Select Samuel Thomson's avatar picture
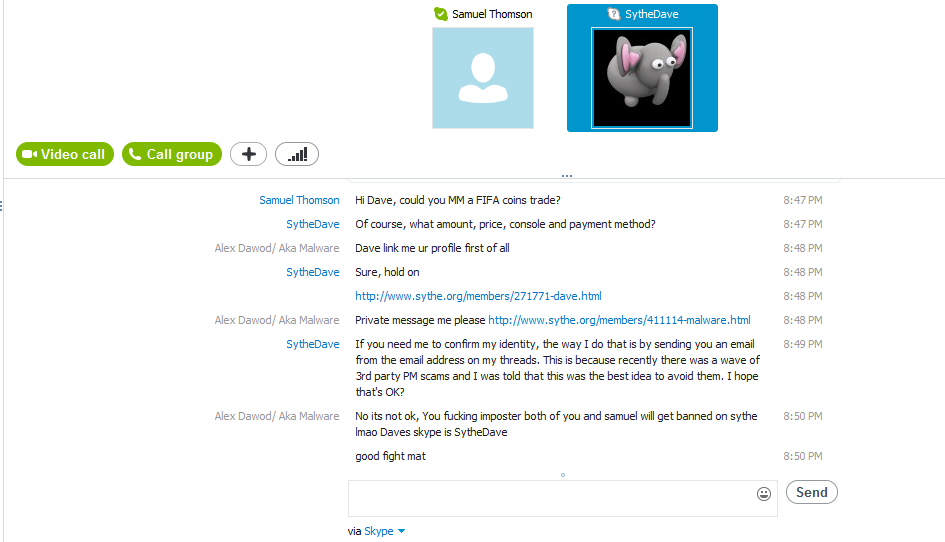The width and height of the screenshot is (945, 542). [483, 78]
